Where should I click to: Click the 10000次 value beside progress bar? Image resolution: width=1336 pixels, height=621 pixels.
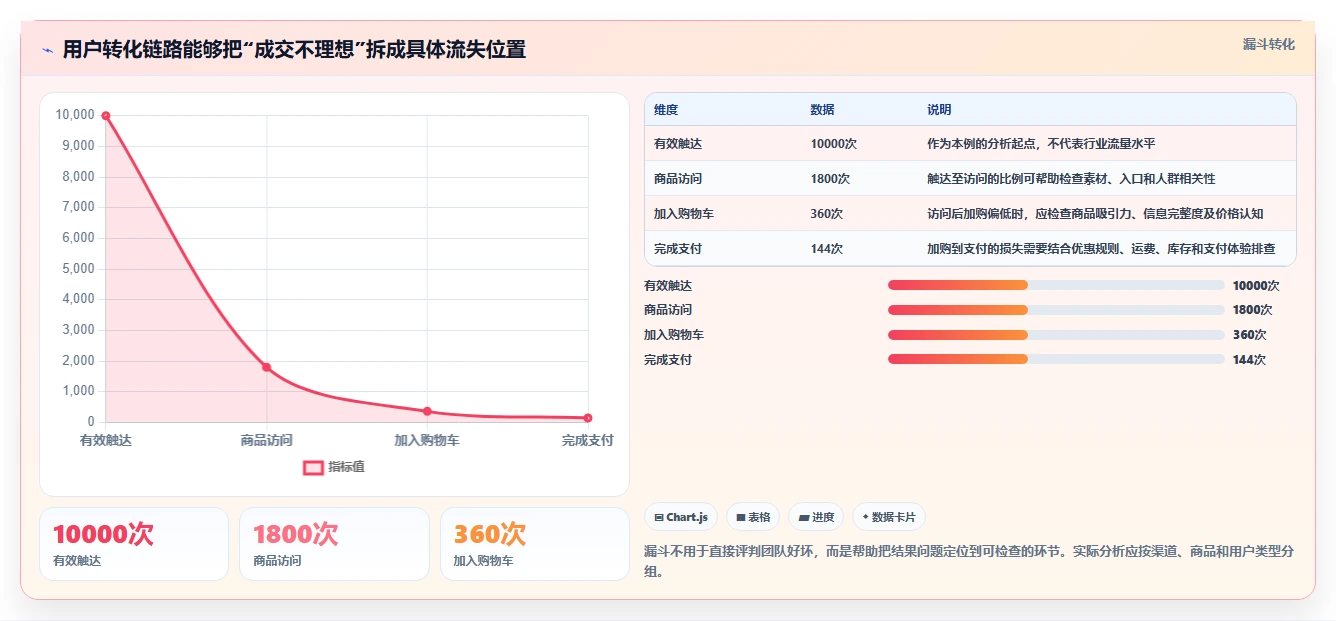click(1255, 285)
